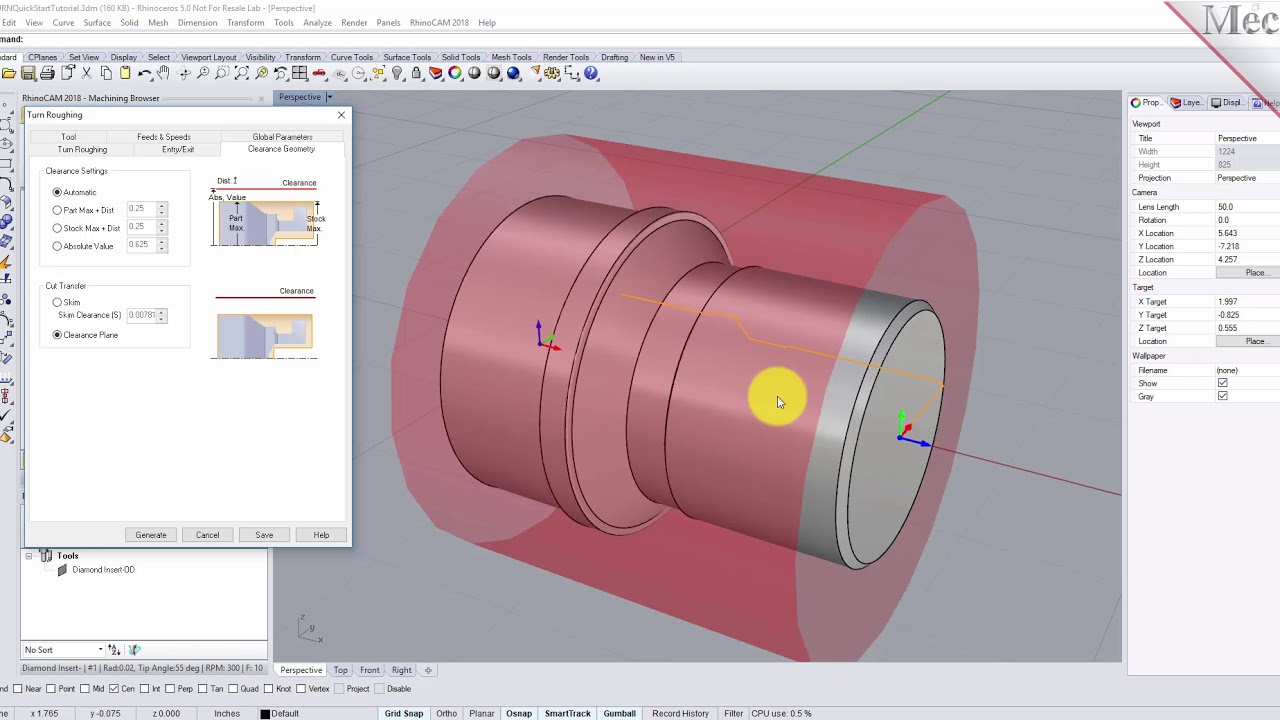Click the Undo arrow icon
Viewport: 1280px width, 720px height.
point(145,73)
